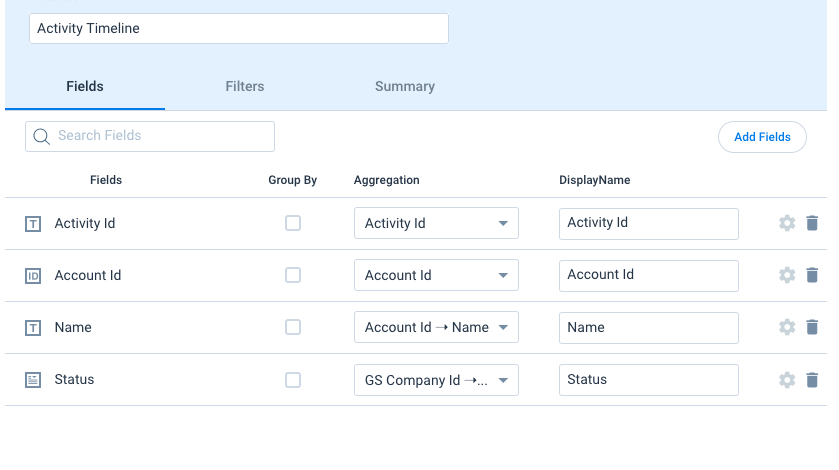
Task: Focus the Search Fields input
Action: coord(150,137)
